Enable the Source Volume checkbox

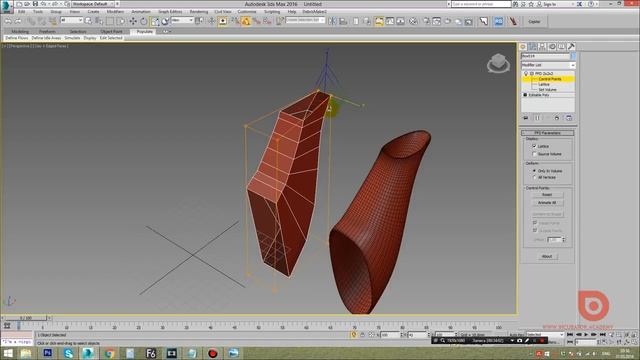(534, 154)
